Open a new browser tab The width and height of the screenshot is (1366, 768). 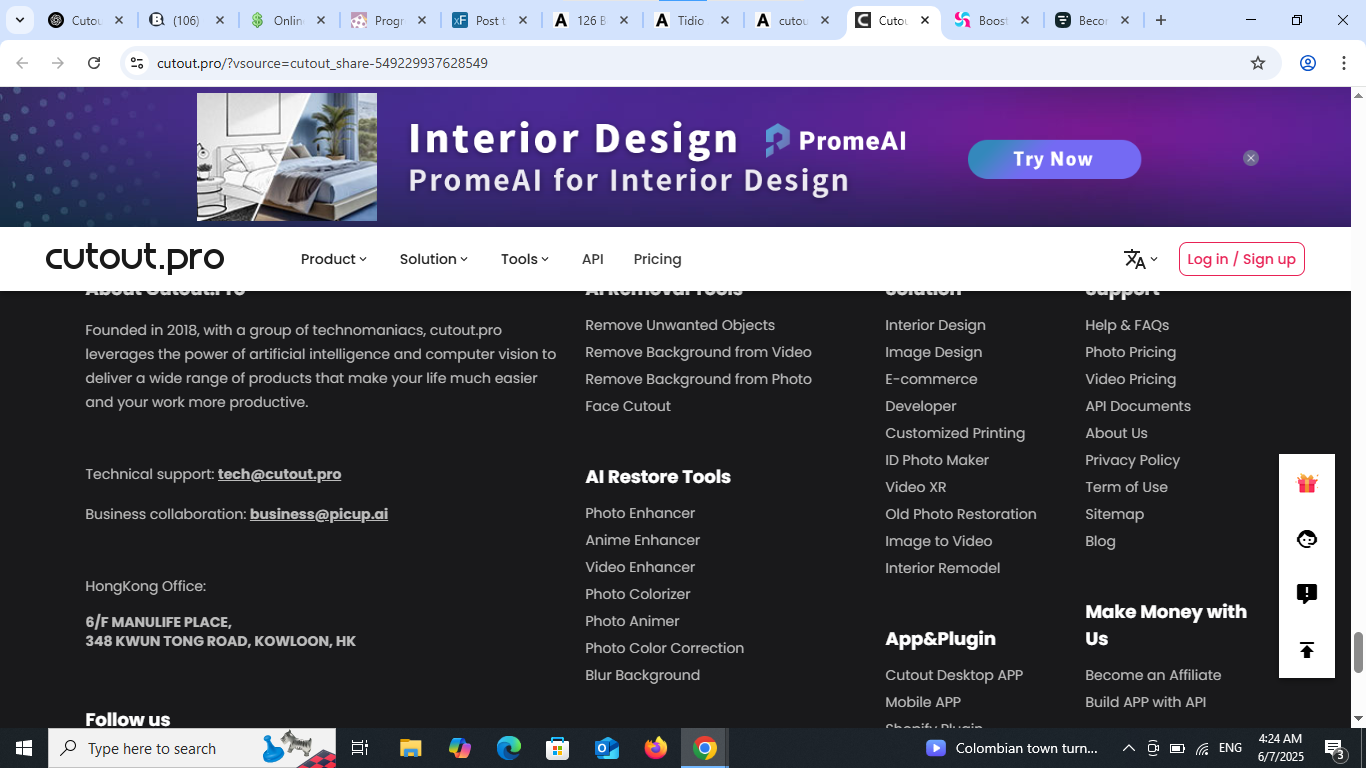click(1161, 20)
